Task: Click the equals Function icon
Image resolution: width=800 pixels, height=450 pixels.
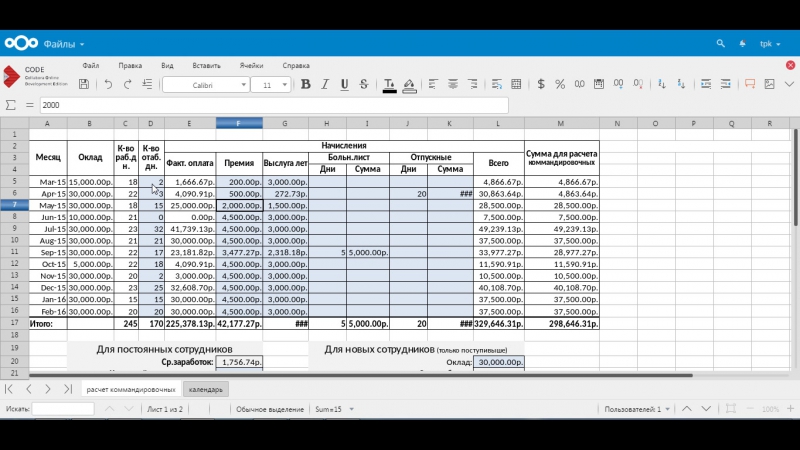Action: point(30,105)
